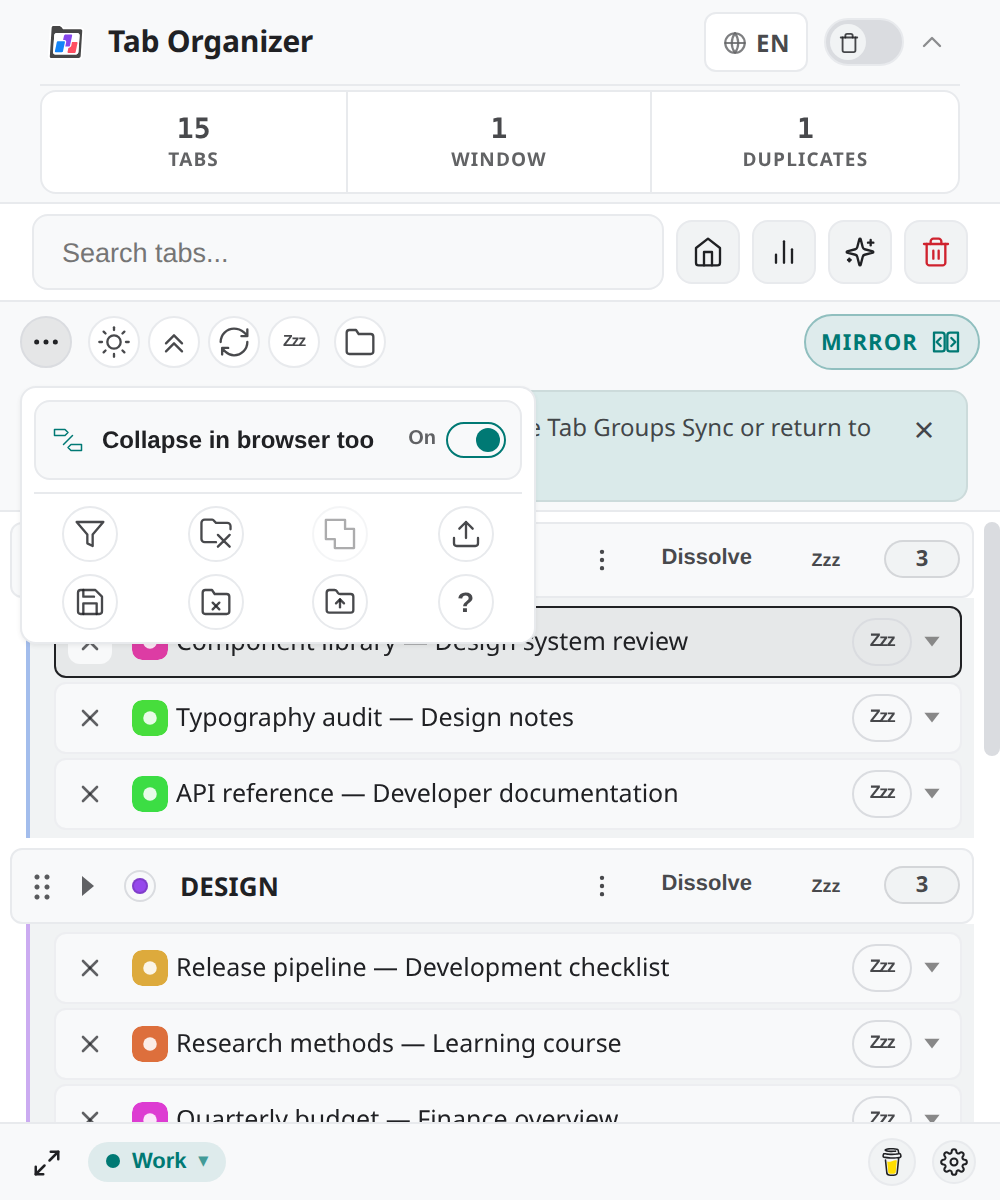The image size is (1000, 1200).
Task: Toggle the MIRROR mode button
Action: point(891,342)
